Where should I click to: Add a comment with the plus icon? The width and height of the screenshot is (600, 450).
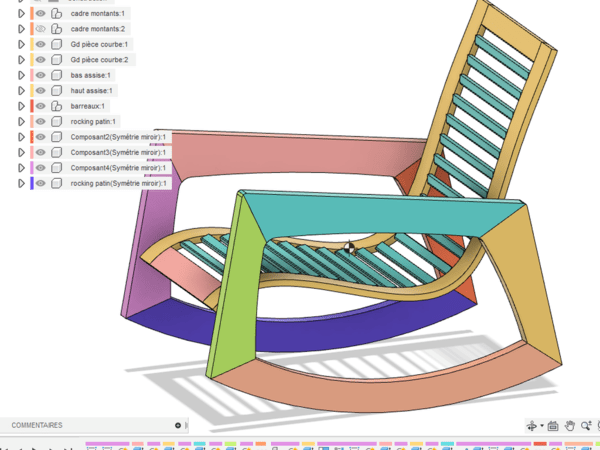(178, 425)
